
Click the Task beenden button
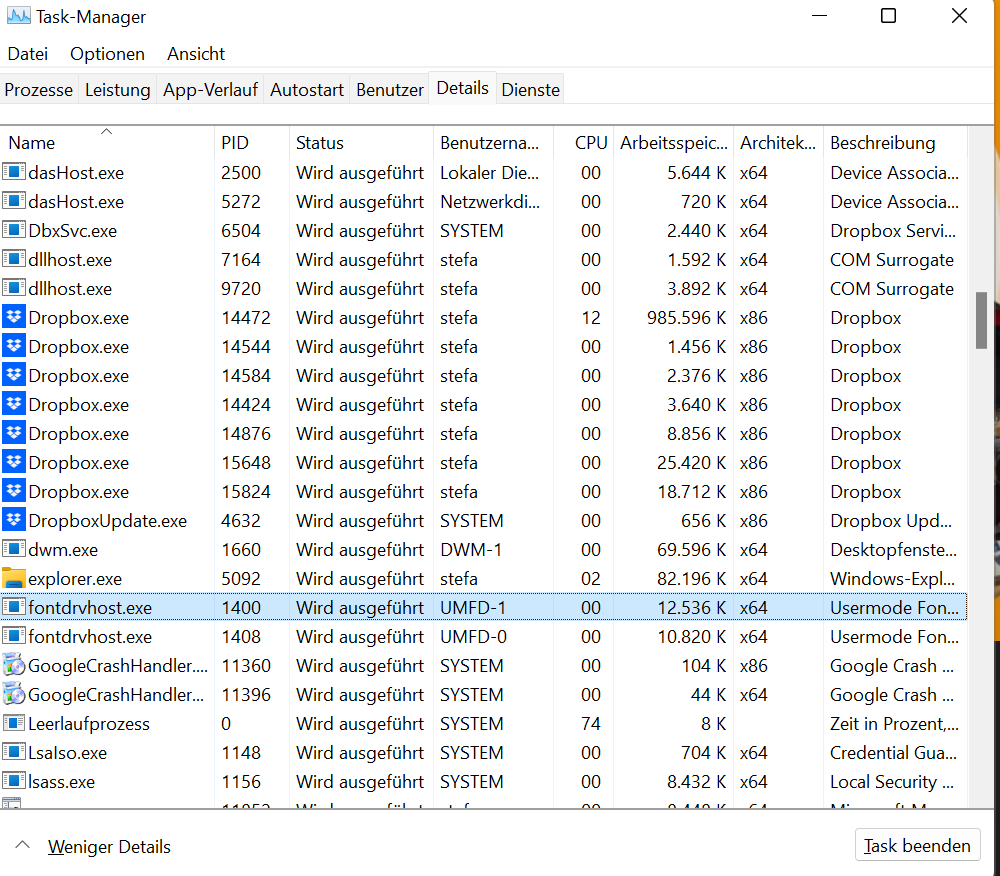(917, 845)
